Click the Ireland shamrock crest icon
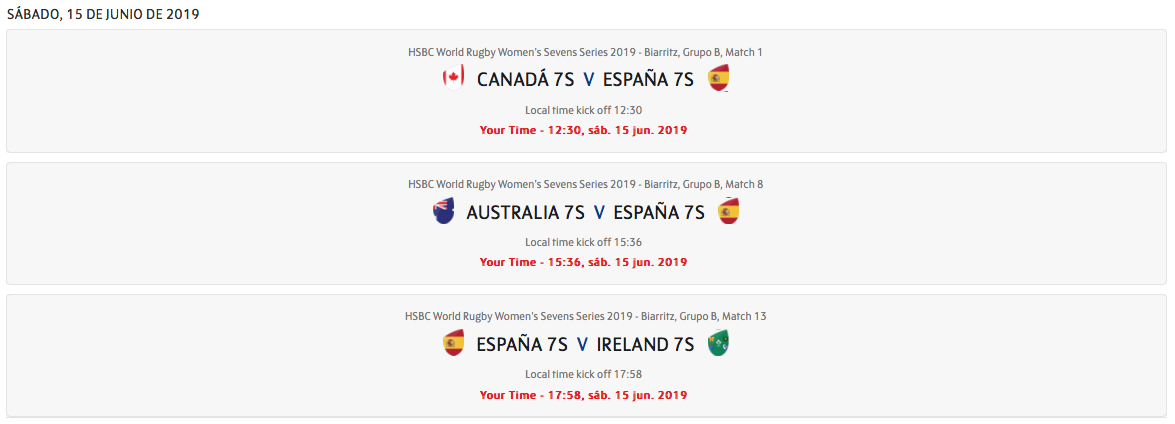The height and width of the screenshot is (424, 1175). point(718,343)
